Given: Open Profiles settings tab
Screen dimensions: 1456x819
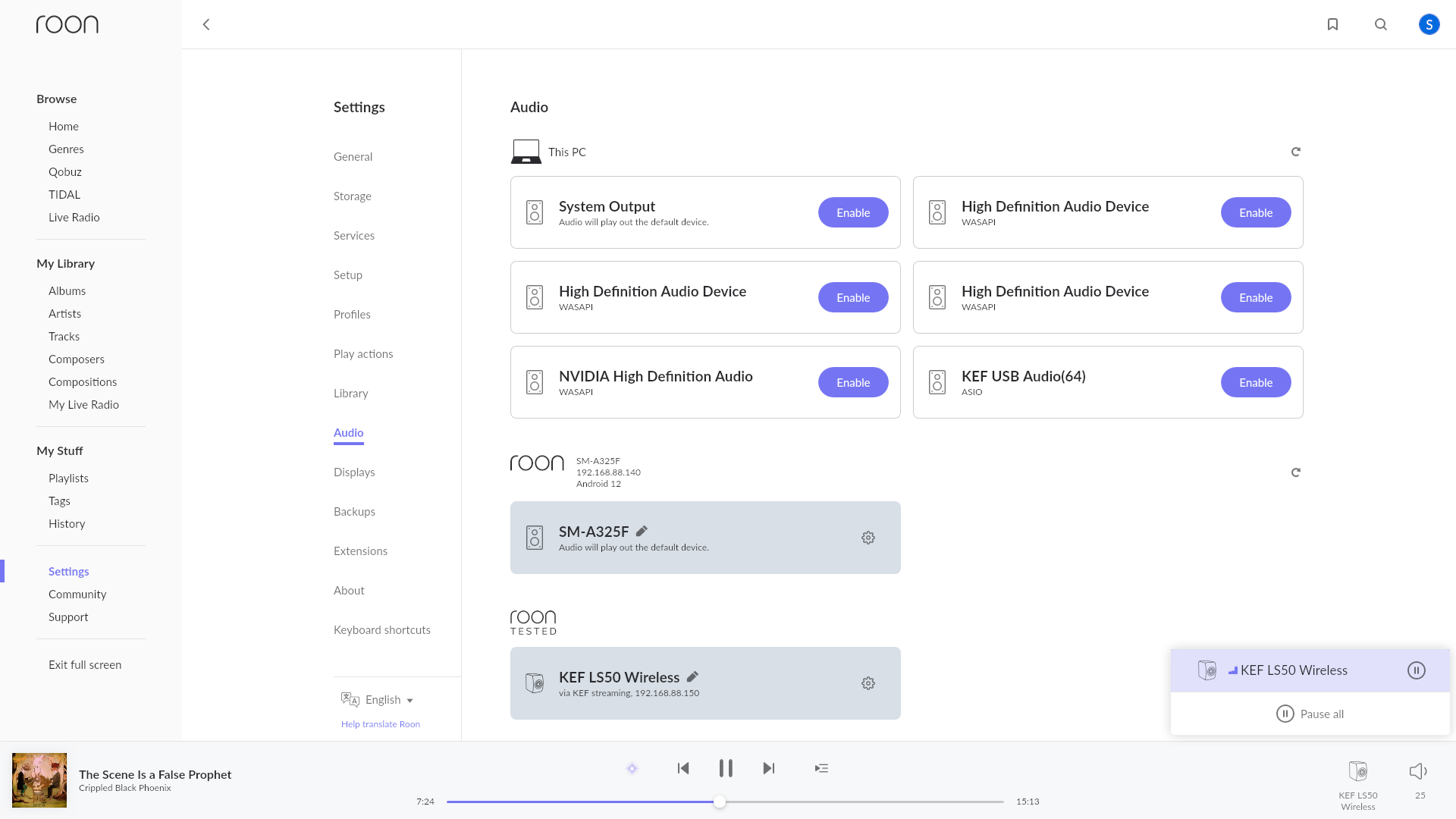Looking at the screenshot, I should click(352, 315).
